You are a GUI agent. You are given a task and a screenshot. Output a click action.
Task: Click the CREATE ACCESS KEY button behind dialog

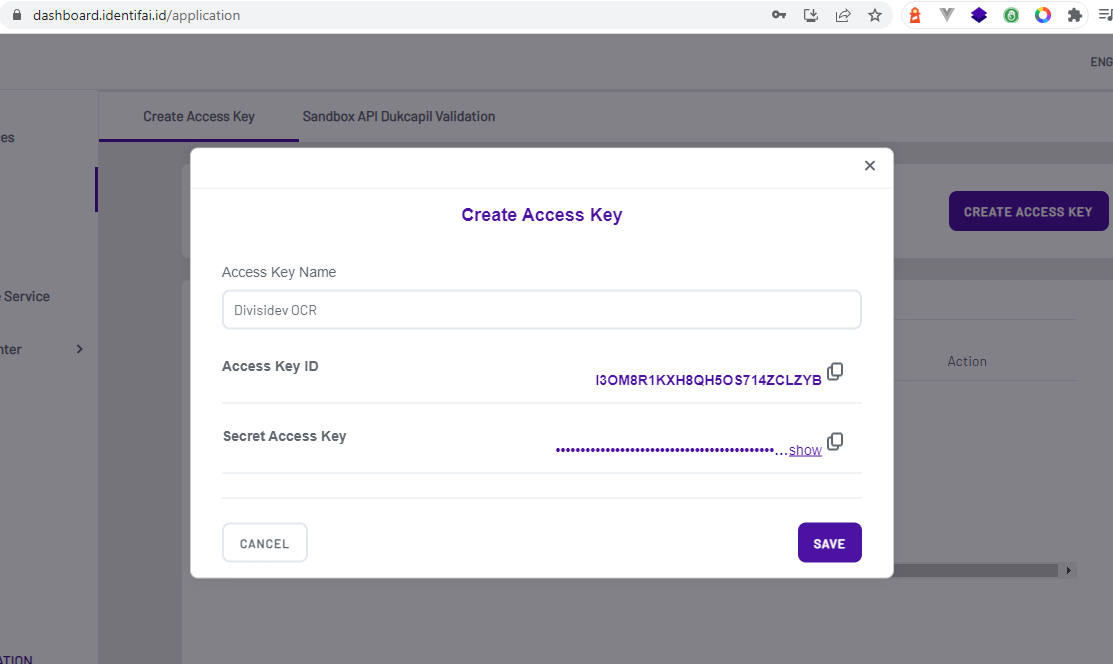pos(1028,211)
